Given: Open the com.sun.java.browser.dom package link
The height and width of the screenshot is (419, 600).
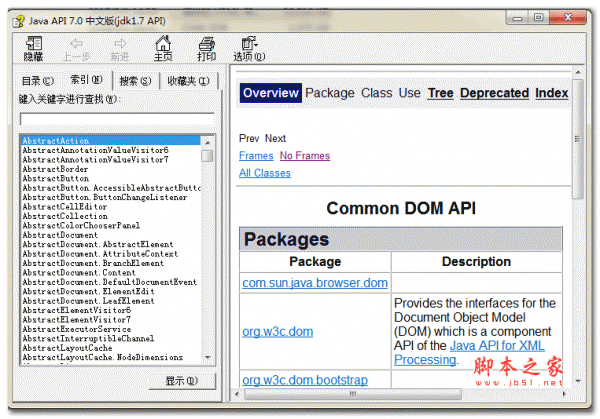Looking at the screenshot, I should tap(315, 283).
